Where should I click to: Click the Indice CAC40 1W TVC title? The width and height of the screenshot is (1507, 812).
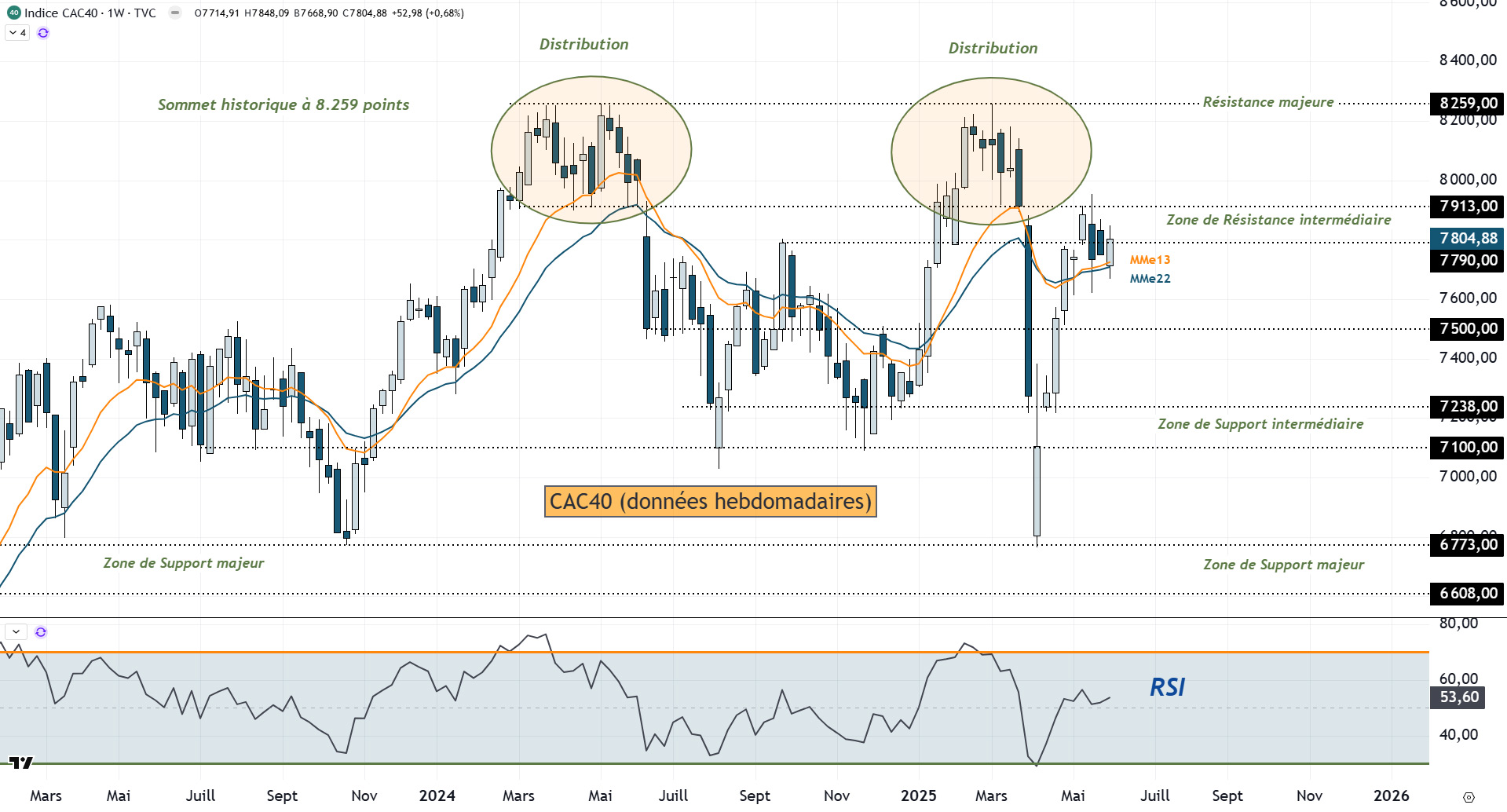(90, 13)
